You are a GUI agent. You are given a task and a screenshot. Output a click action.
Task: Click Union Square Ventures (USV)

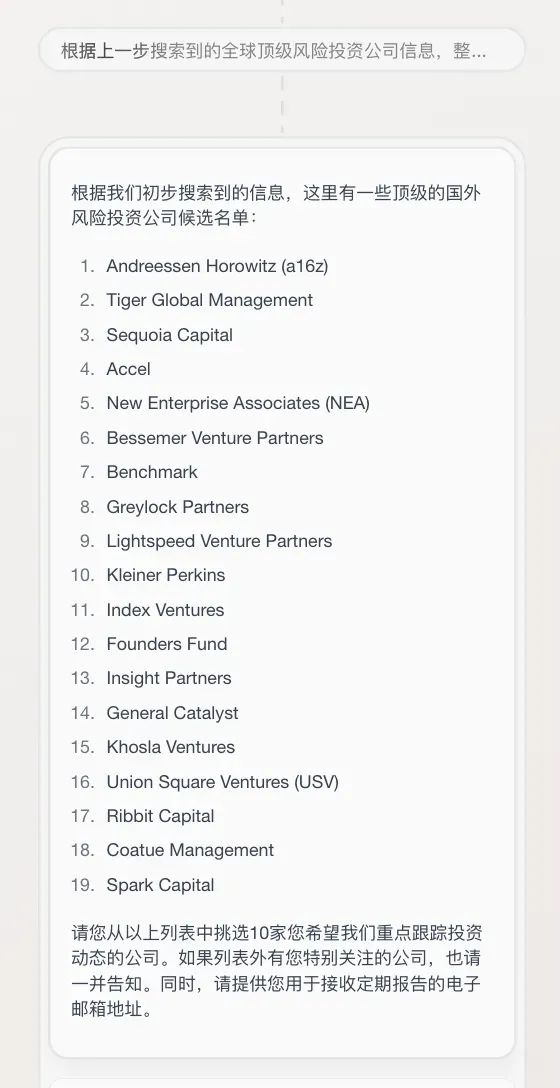point(223,782)
